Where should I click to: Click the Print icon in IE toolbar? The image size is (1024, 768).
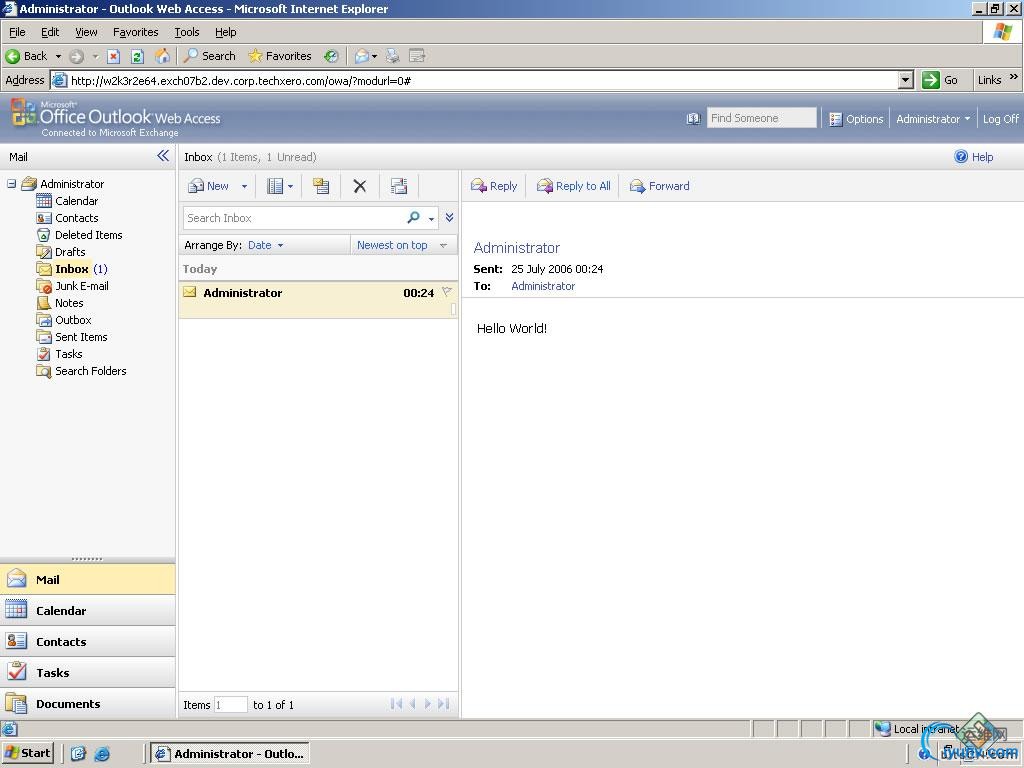click(x=392, y=56)
